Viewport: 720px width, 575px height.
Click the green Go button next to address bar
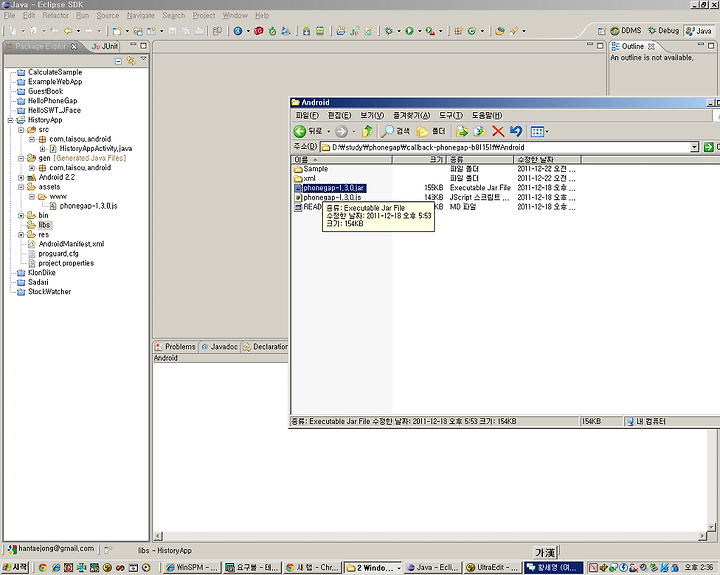tap(709, 147)
